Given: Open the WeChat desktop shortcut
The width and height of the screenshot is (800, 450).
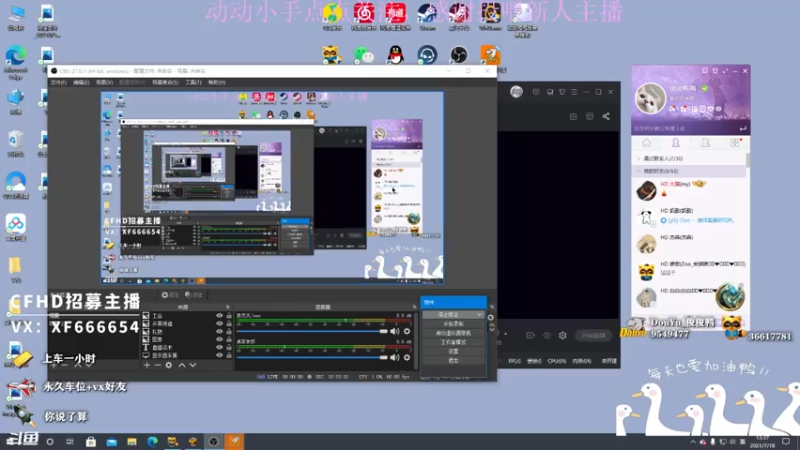Looking at the screenshot, I should tap(364, 55).
